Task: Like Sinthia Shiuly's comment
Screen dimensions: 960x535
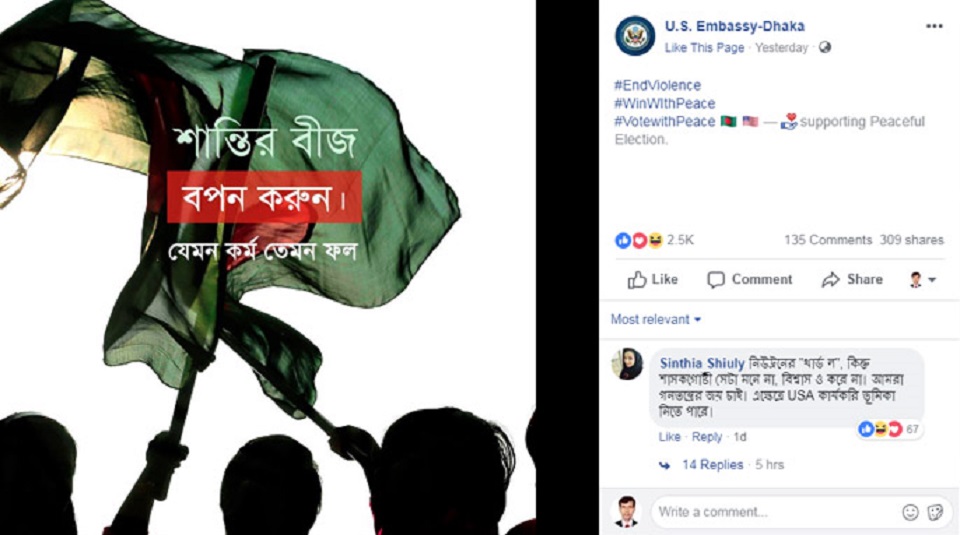Action: coord(669,437)
